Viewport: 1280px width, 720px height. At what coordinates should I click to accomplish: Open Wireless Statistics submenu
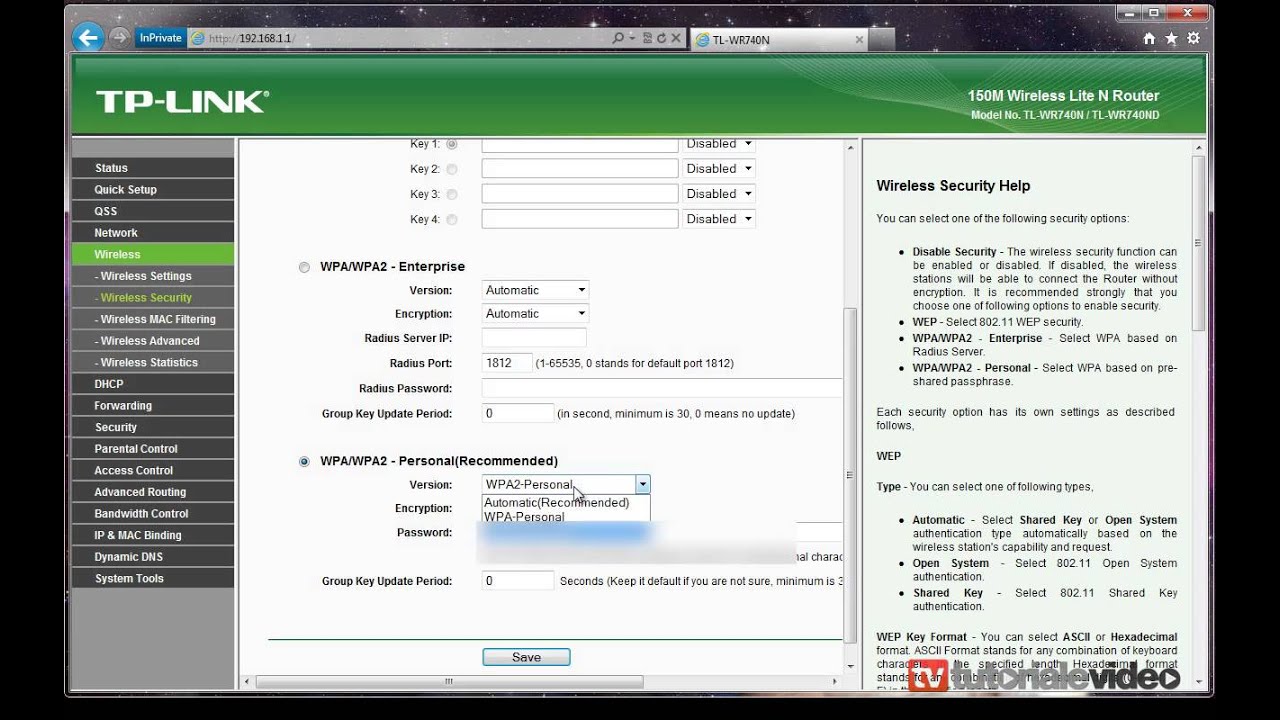153,362
